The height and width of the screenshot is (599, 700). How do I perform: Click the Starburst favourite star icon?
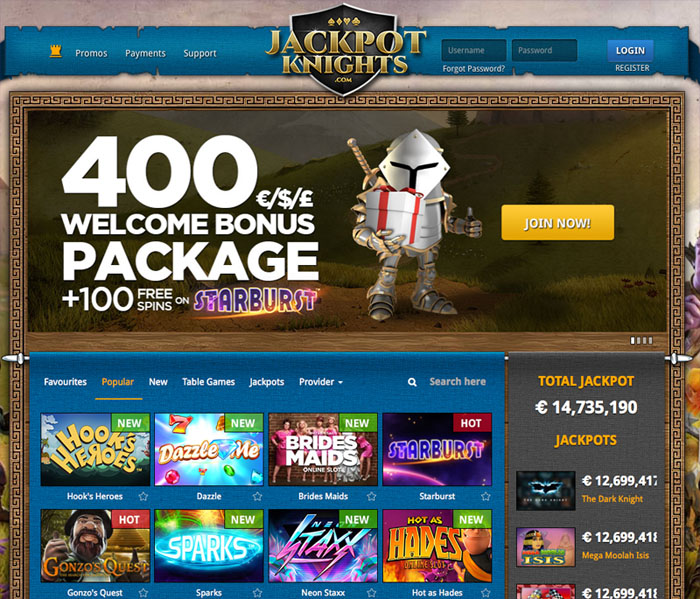click(x=486, y=496)
